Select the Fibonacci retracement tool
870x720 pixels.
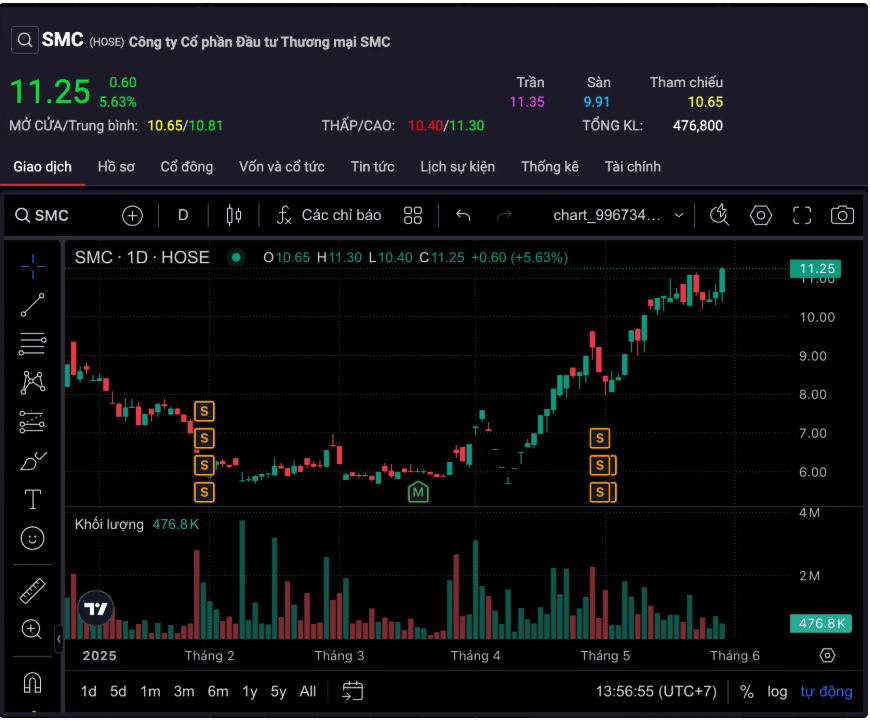(x=33, y=343)
